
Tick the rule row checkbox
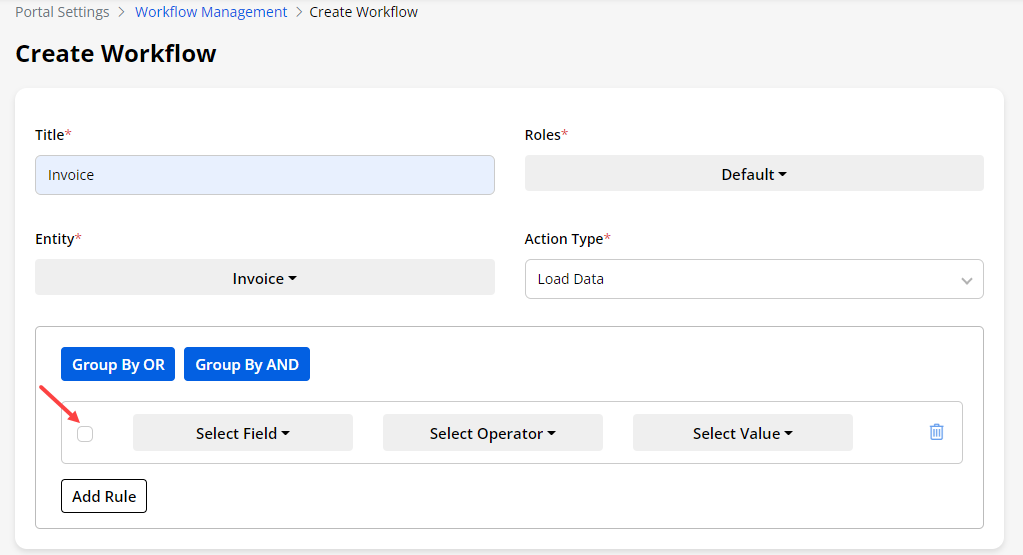85,433
